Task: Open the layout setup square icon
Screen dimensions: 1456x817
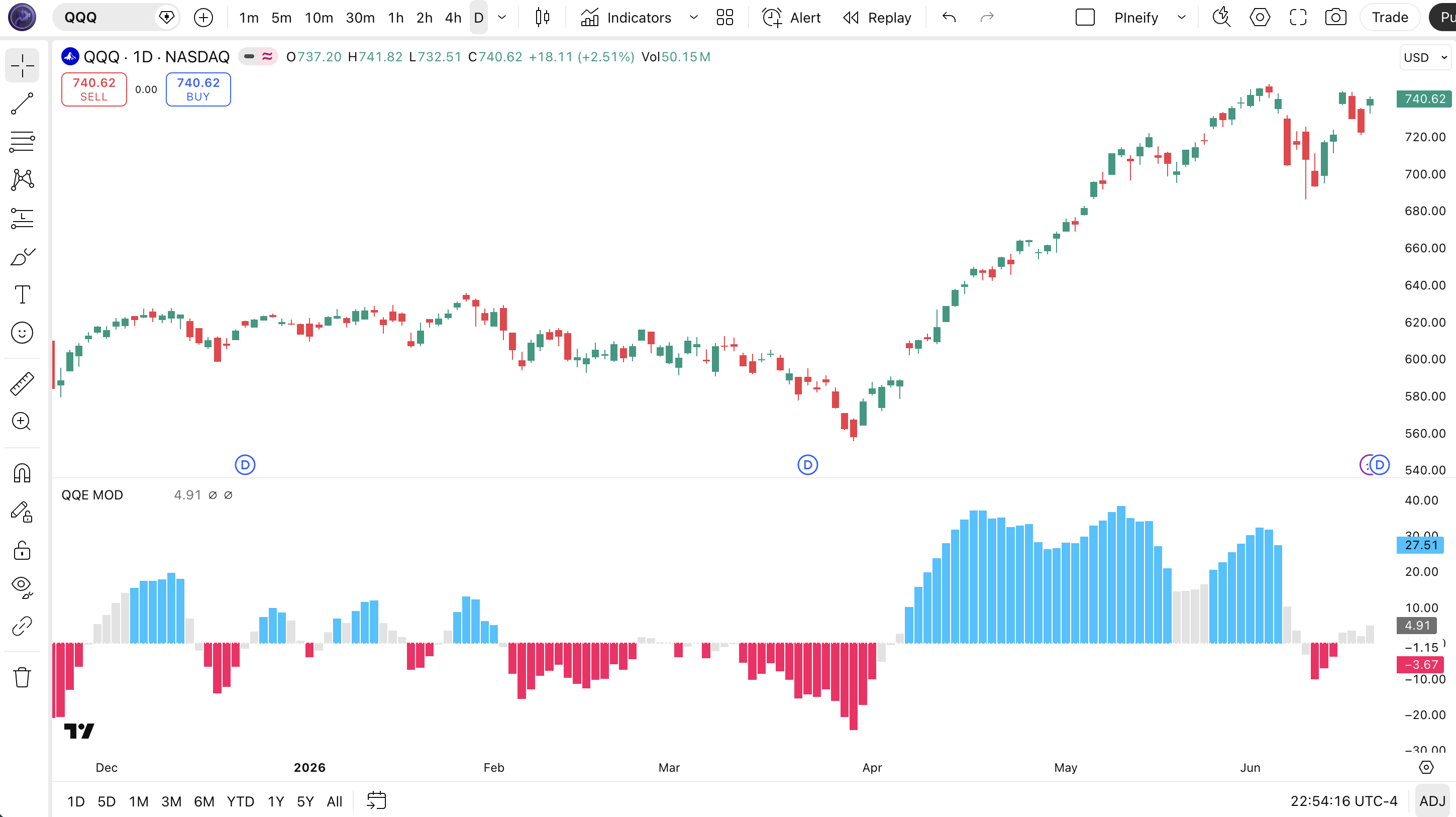Action: pos(1085,18)
